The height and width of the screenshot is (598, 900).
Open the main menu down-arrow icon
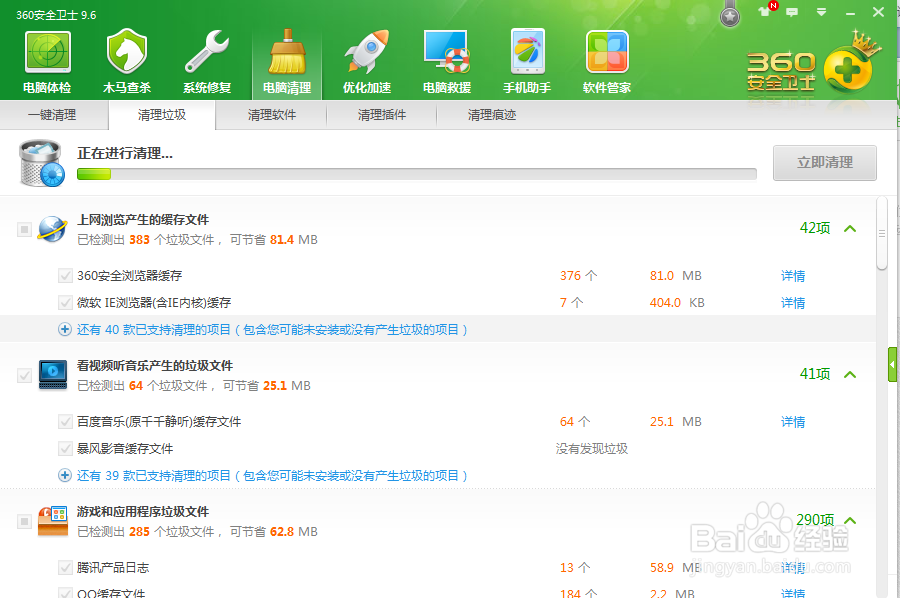[821, 12]
